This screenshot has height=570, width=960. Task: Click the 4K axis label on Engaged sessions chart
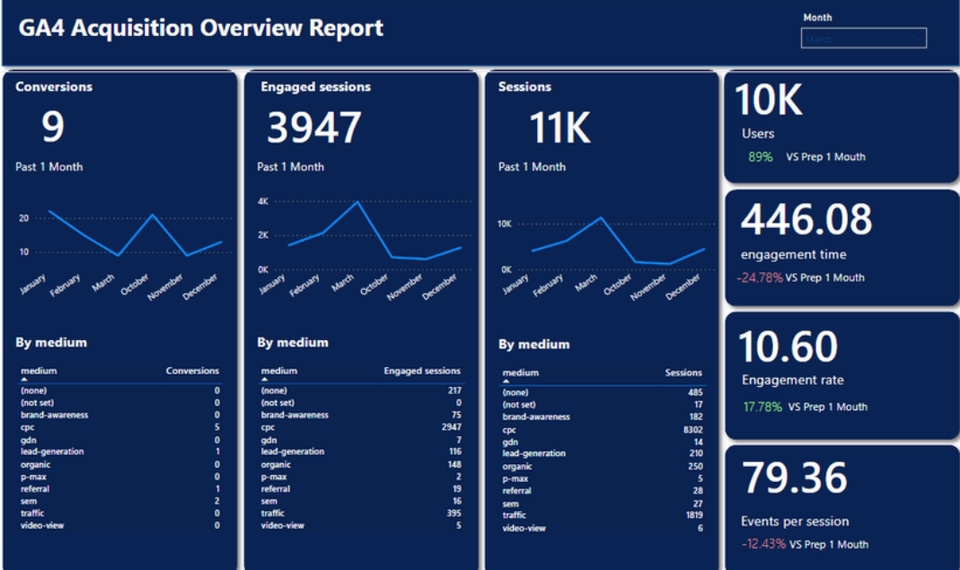point(263,201)
